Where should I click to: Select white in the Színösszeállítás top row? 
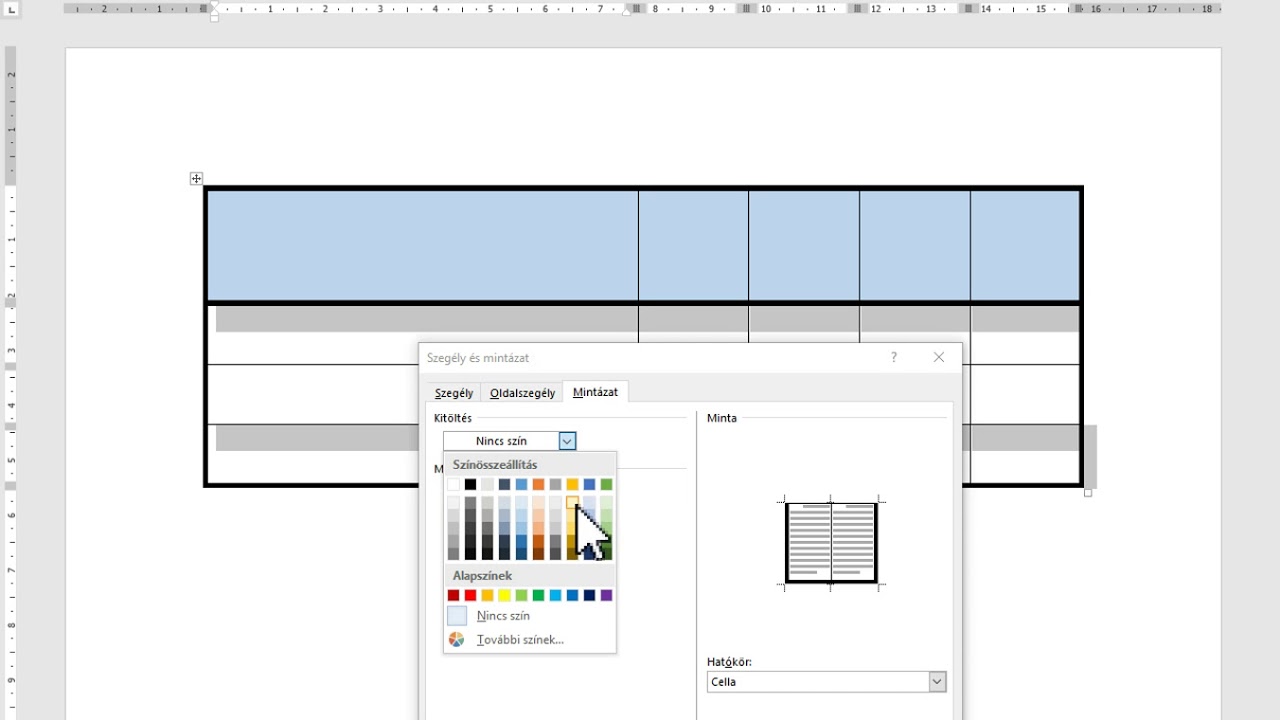pos(454,485)
